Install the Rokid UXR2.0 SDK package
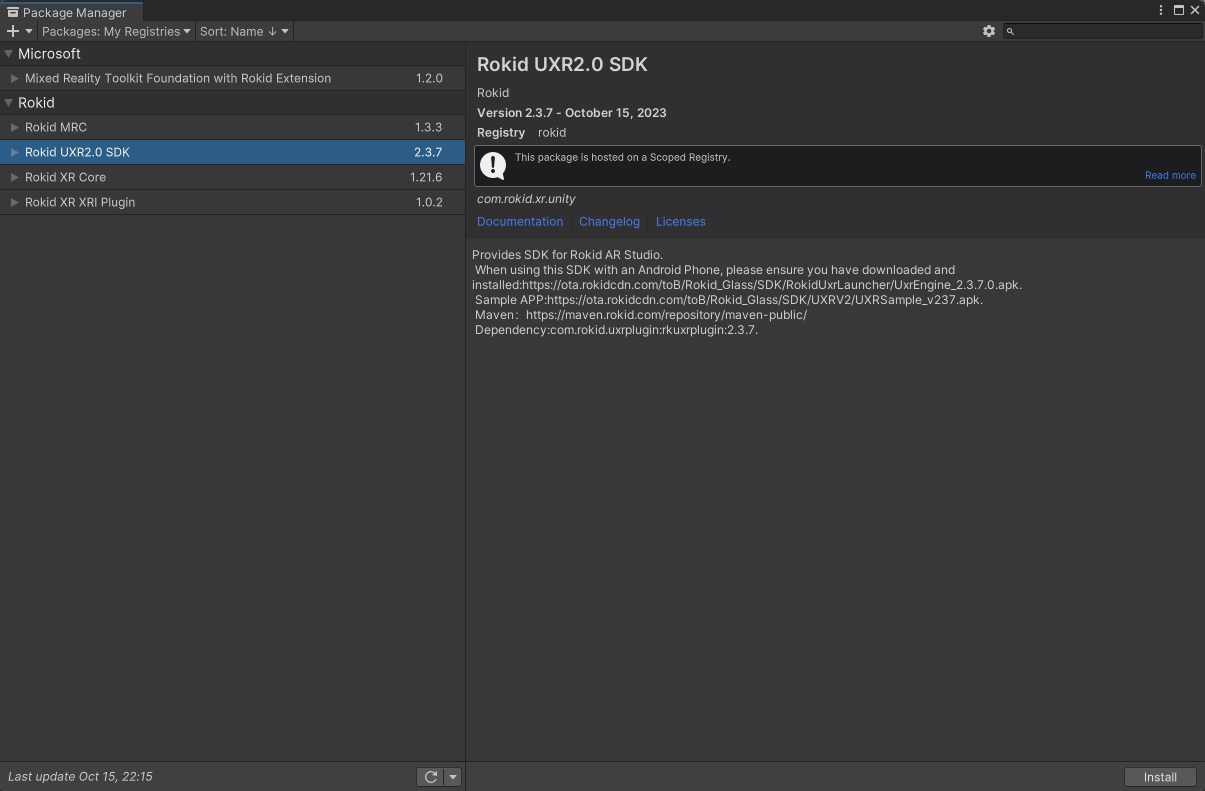 1160,777
